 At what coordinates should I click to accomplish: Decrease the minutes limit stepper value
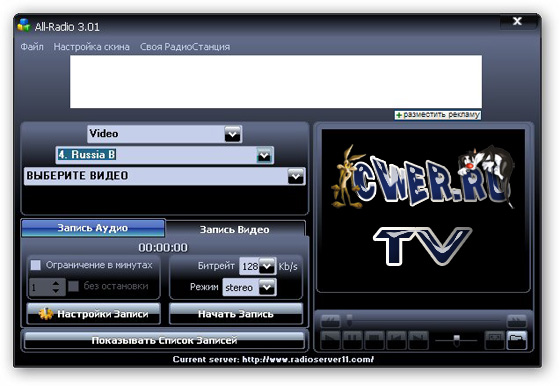(x=56, y=291)
